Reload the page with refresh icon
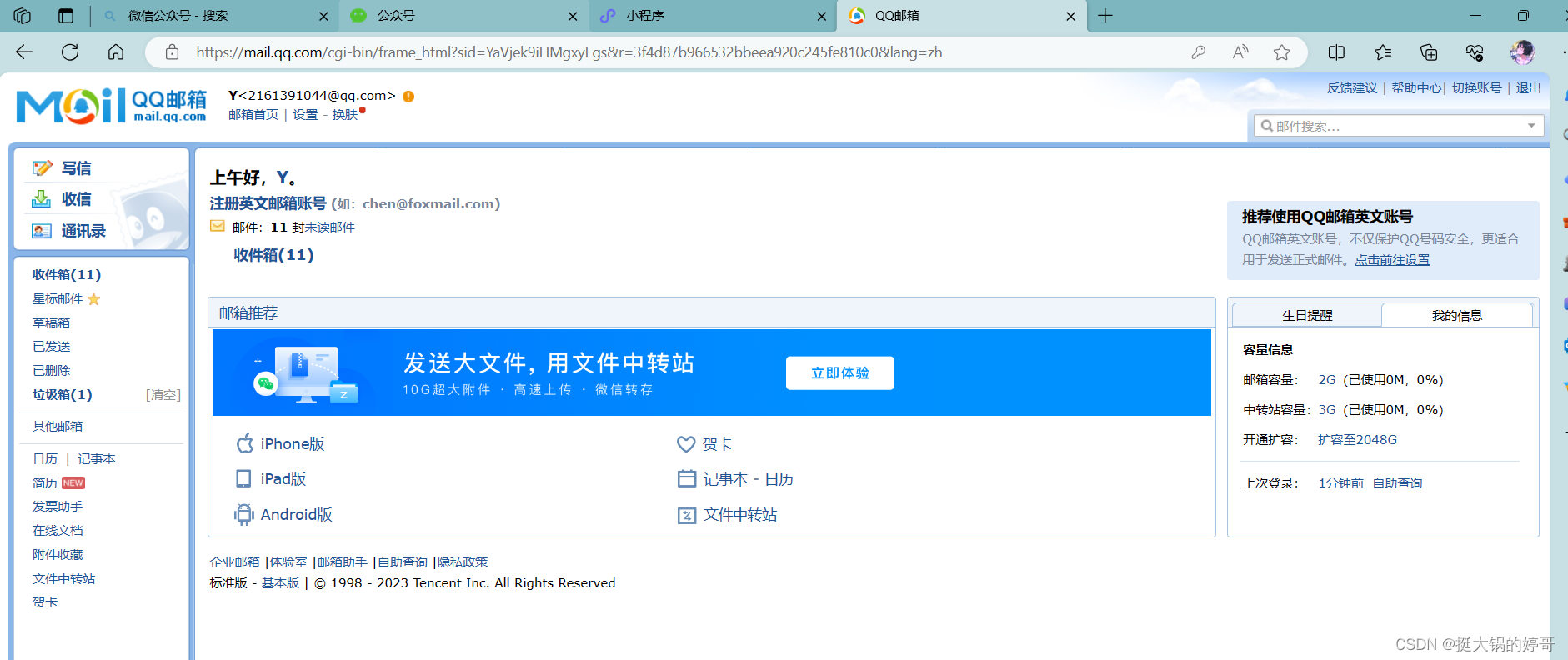 (70, 52)
